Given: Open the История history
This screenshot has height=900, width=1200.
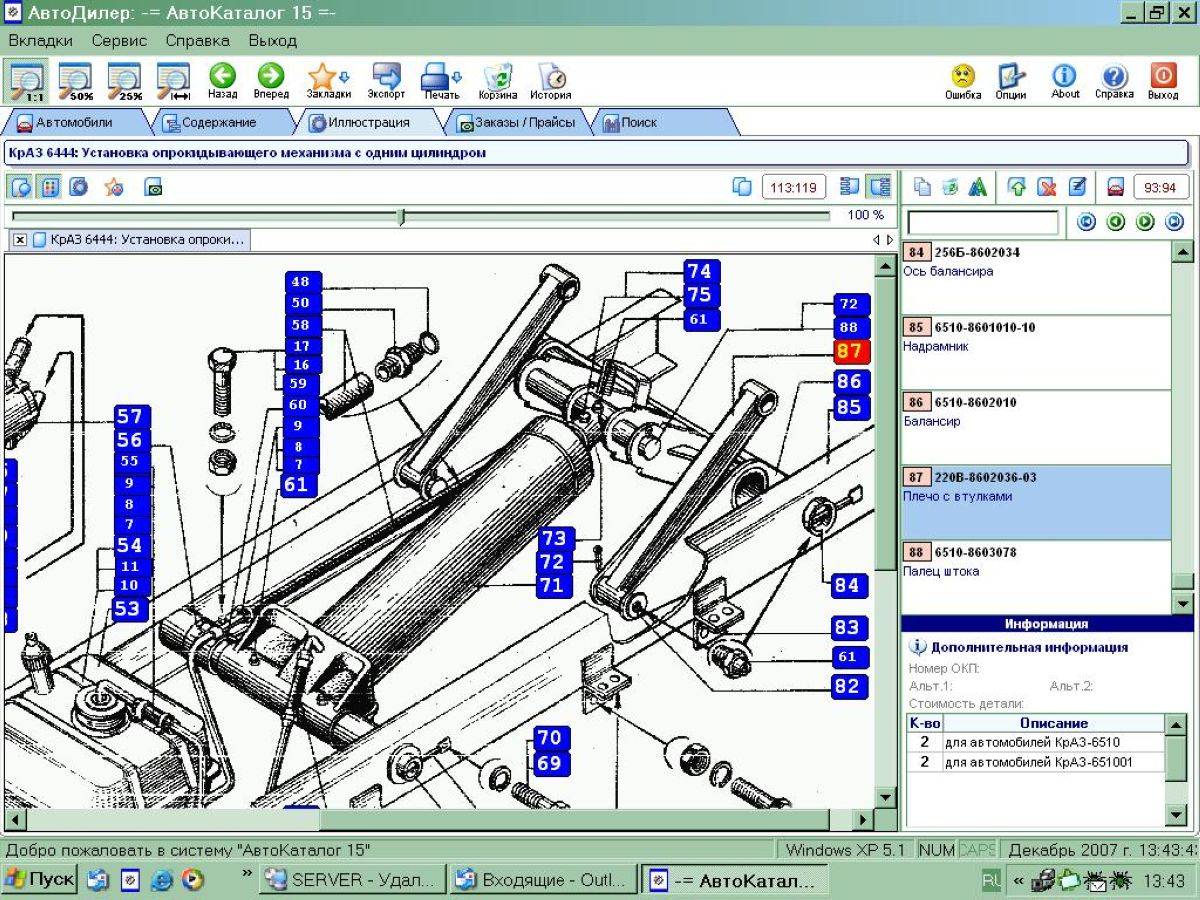Looking at the screenshot, I should coord(551,81).
